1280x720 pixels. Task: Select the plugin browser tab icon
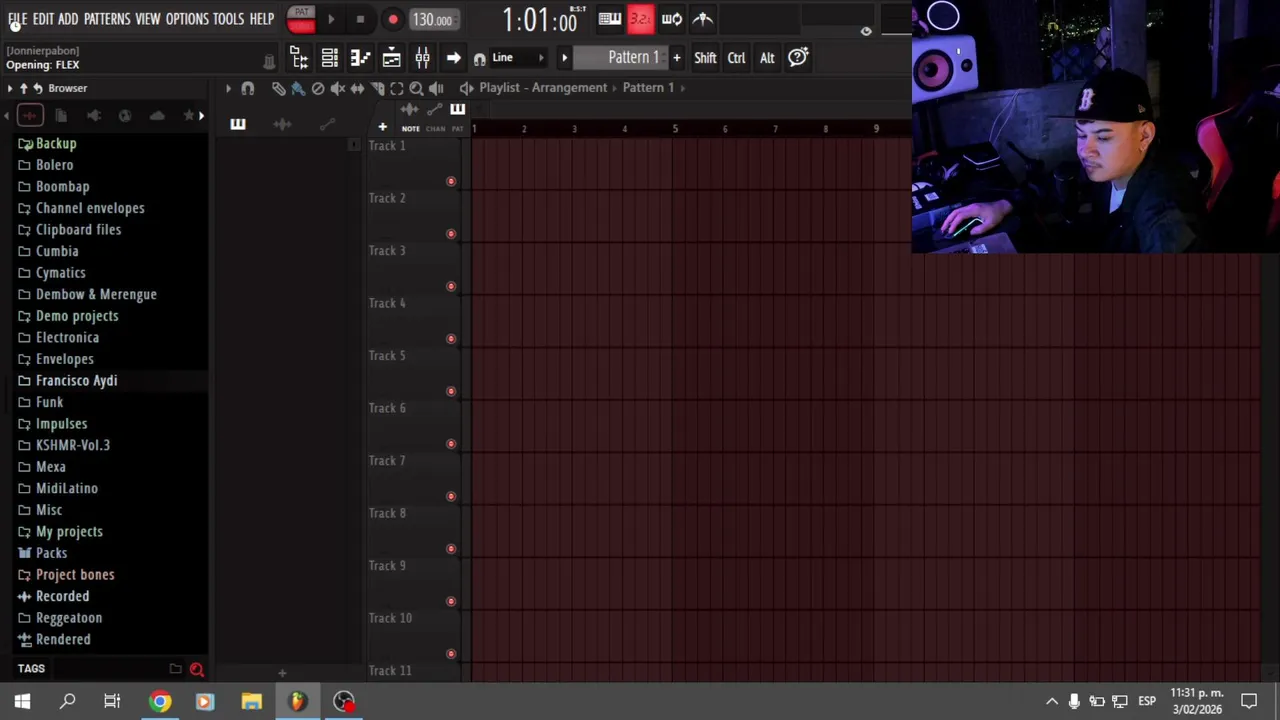(93, 116)
